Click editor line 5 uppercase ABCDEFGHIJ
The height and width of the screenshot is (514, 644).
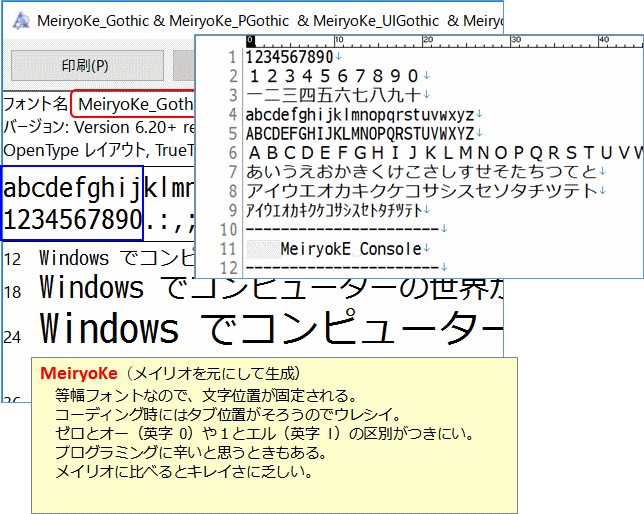(x=360, y=134)
